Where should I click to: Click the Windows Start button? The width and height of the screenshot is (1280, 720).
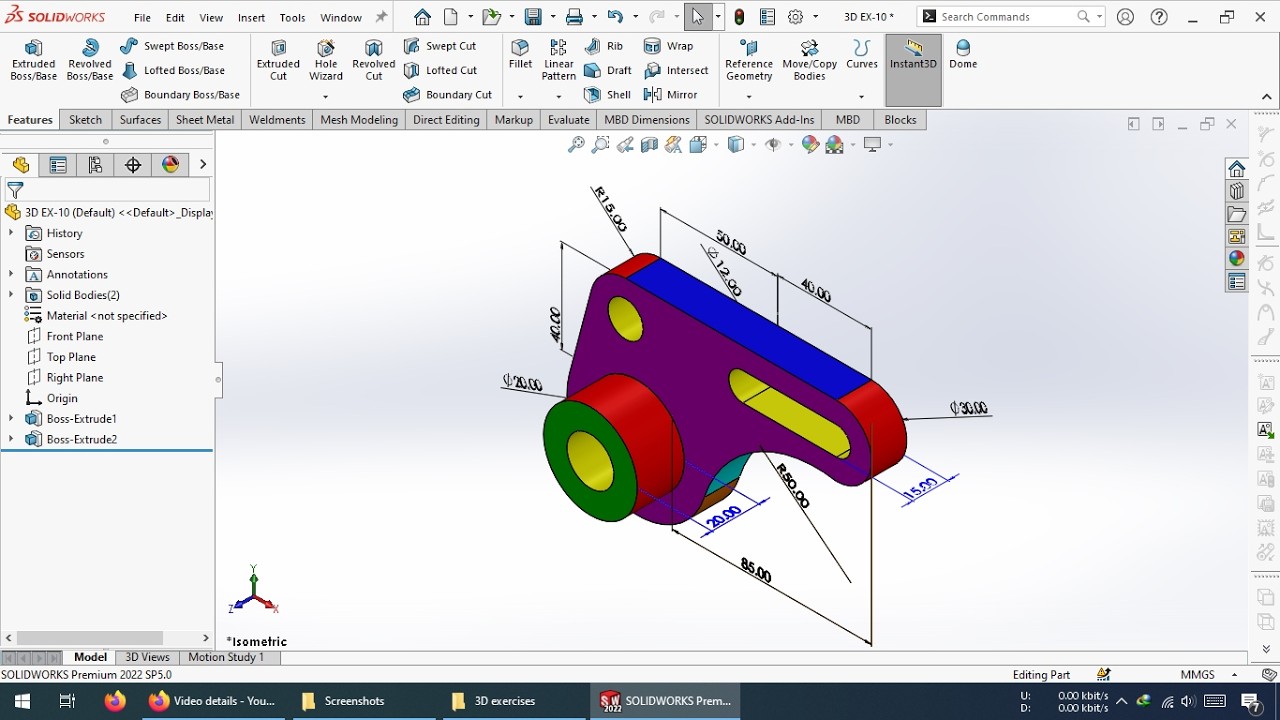pyautogui.click(x=22, y=701)
